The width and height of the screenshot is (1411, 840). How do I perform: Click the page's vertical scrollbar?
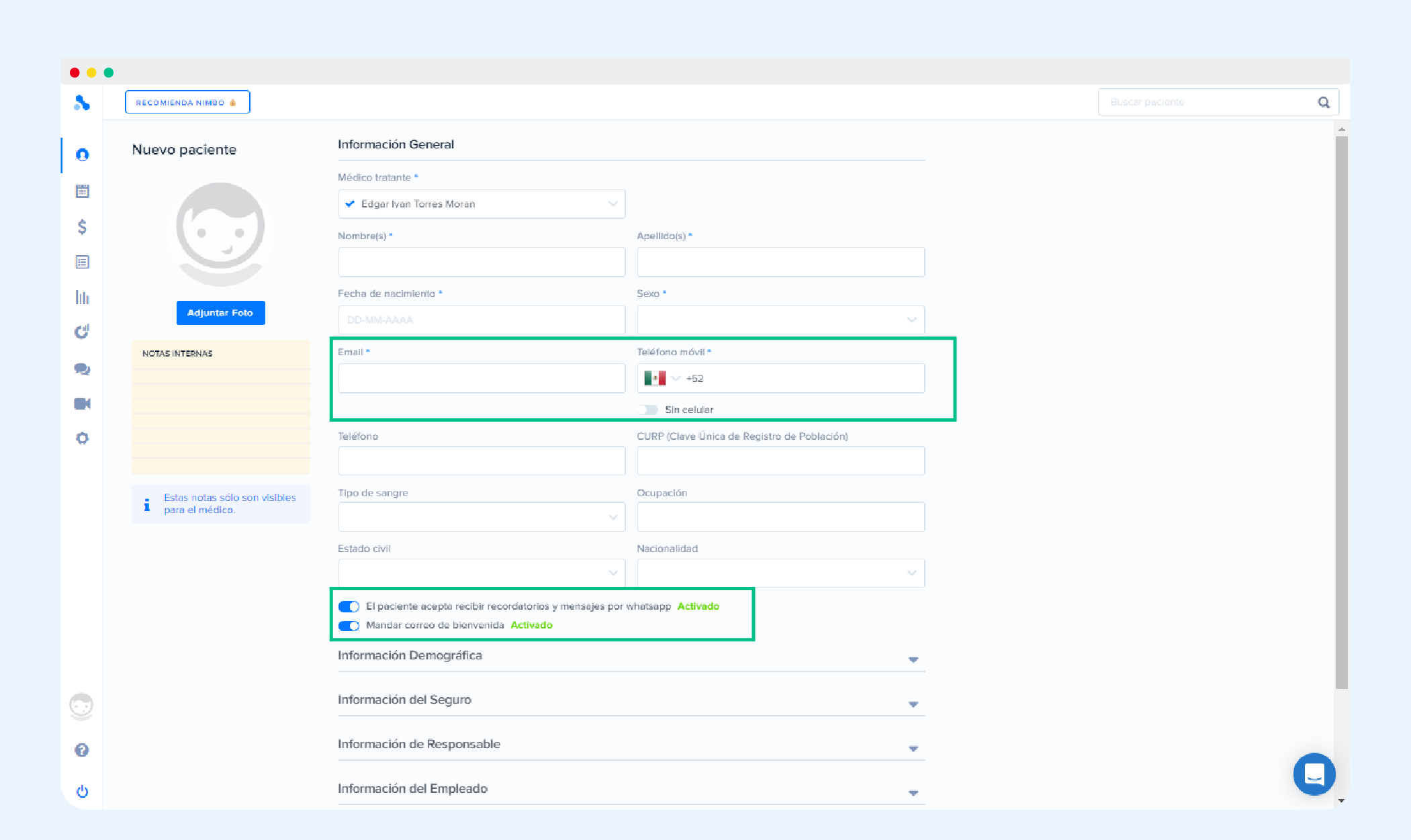click(x=1341, y=412)
